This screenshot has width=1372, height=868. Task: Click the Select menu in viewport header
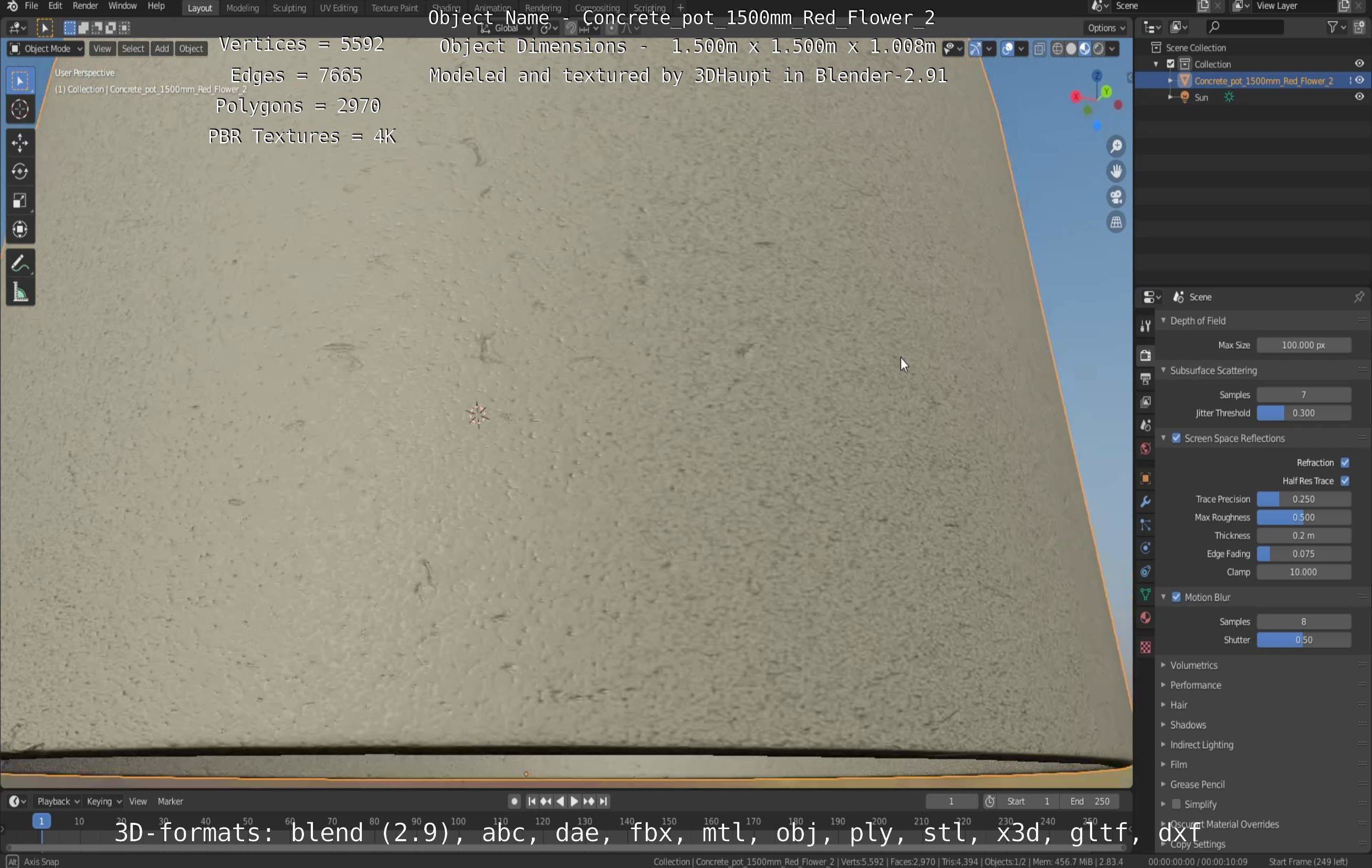click(133, 48)
